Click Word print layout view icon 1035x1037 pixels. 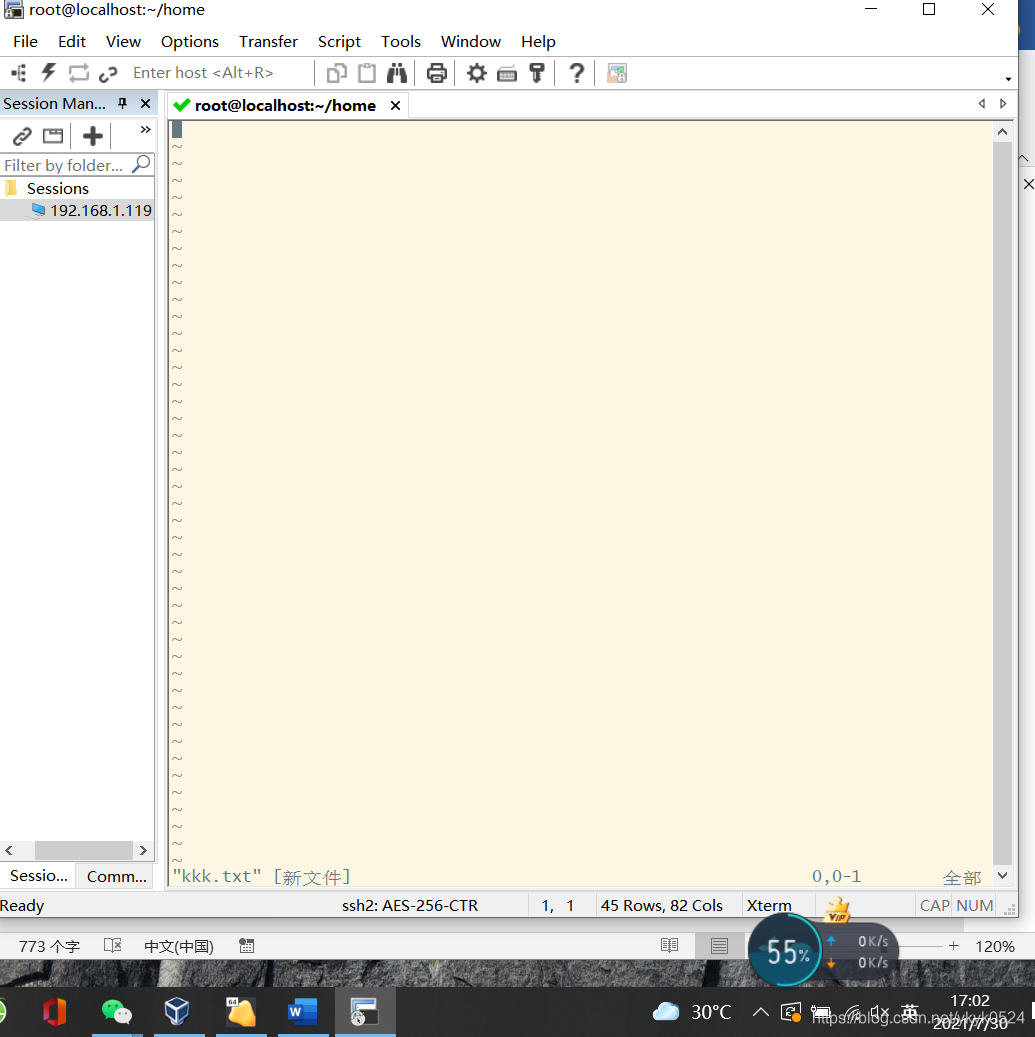pos(719,946)
